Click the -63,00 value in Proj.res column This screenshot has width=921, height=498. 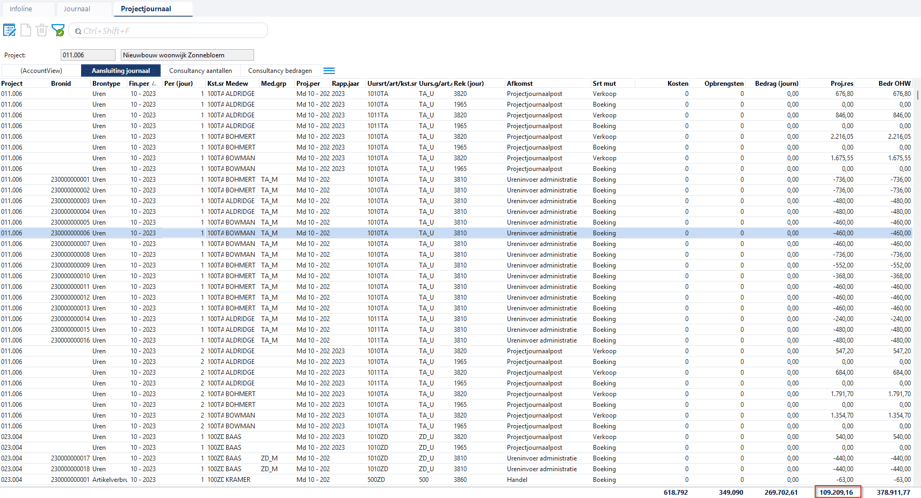pyautogui.click(x=845, y=480)
